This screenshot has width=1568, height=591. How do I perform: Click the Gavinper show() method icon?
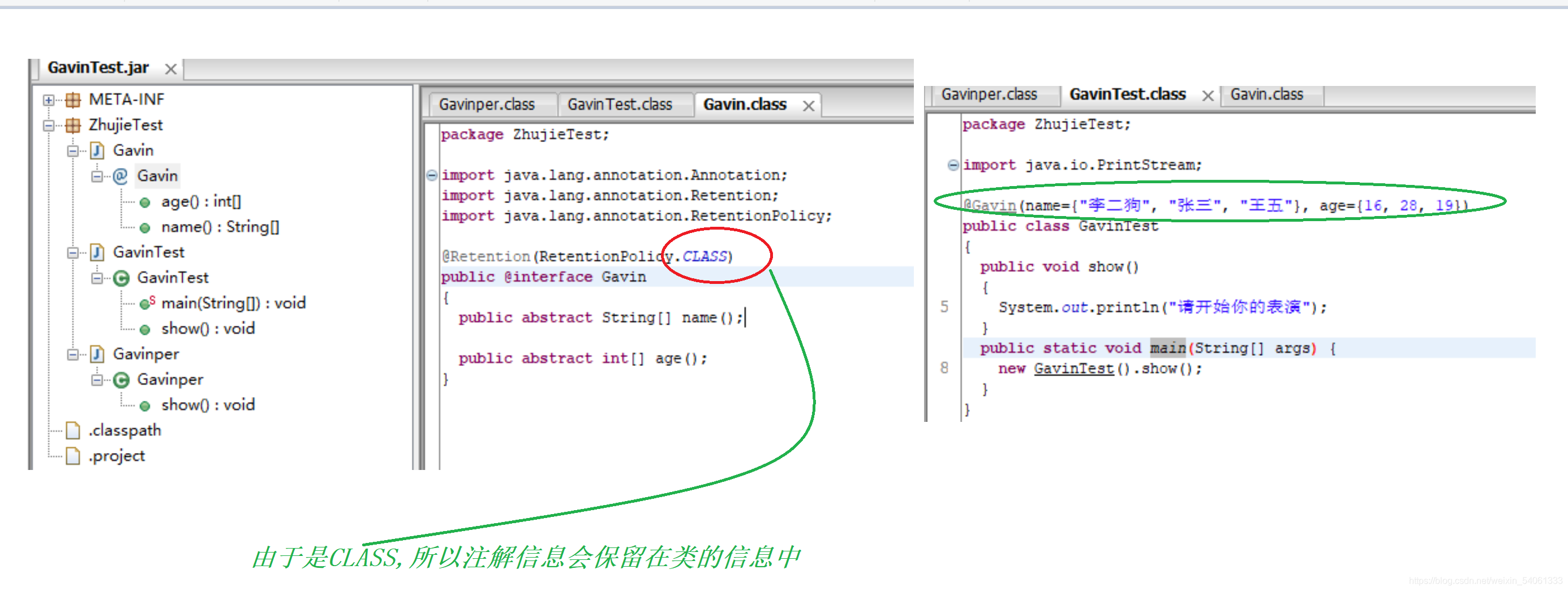click(x=145, y=406)
